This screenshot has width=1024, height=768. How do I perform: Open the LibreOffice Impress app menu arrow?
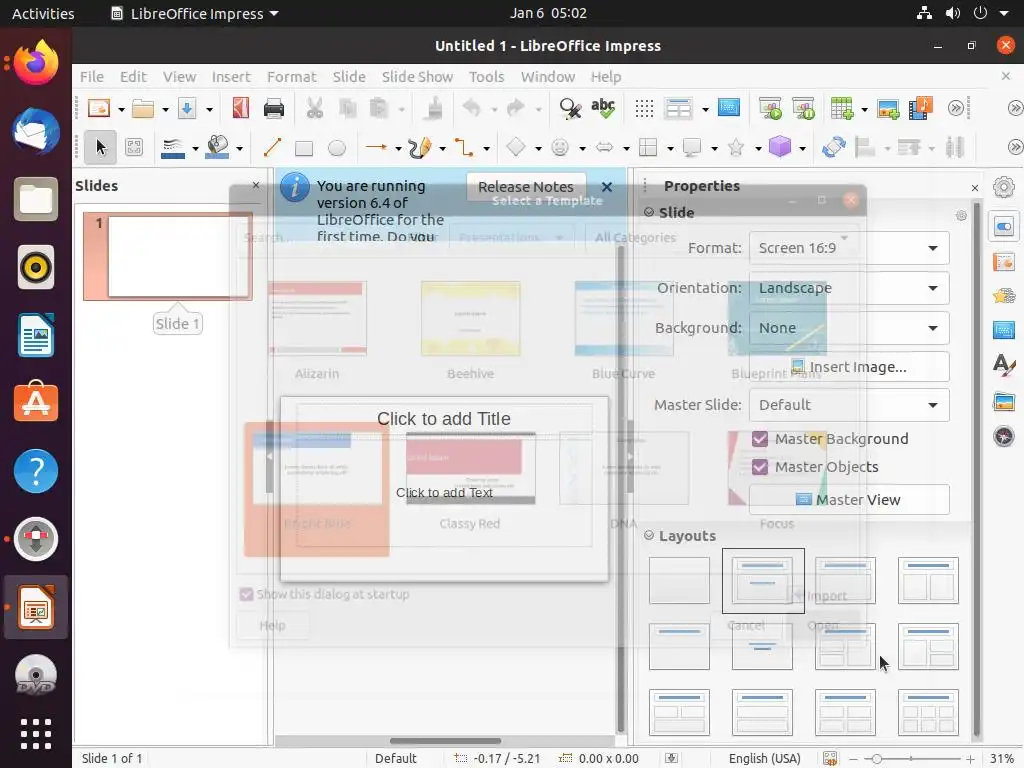[274, 13]
